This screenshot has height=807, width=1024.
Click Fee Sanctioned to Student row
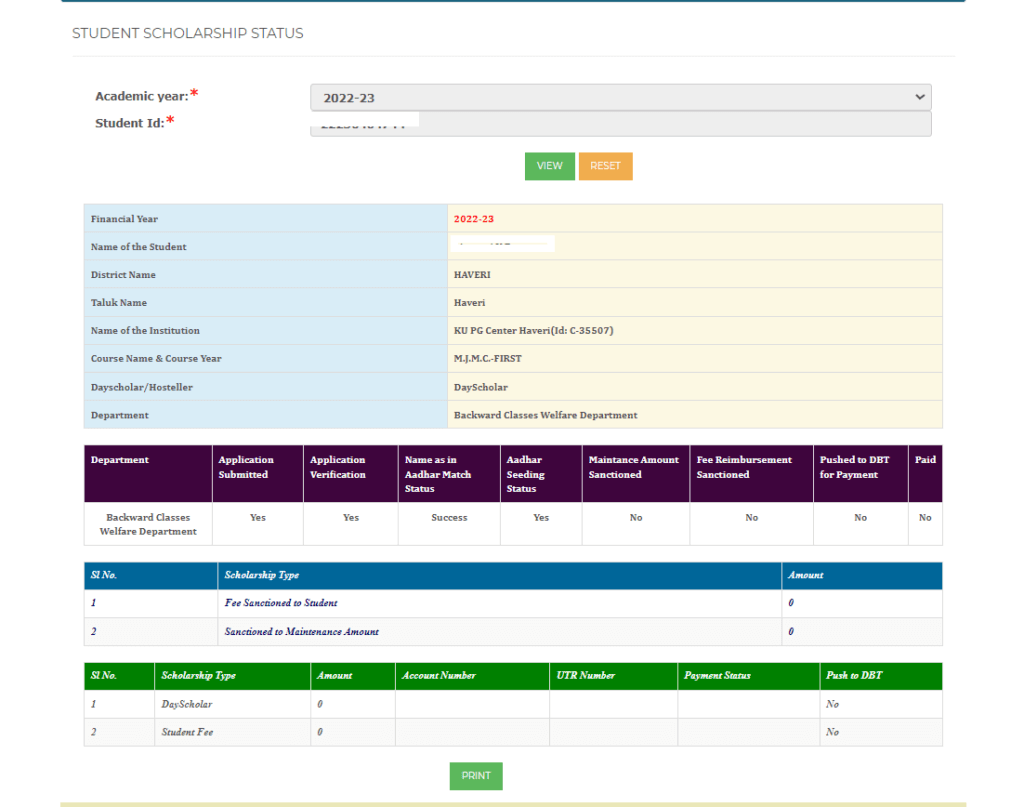513,603
